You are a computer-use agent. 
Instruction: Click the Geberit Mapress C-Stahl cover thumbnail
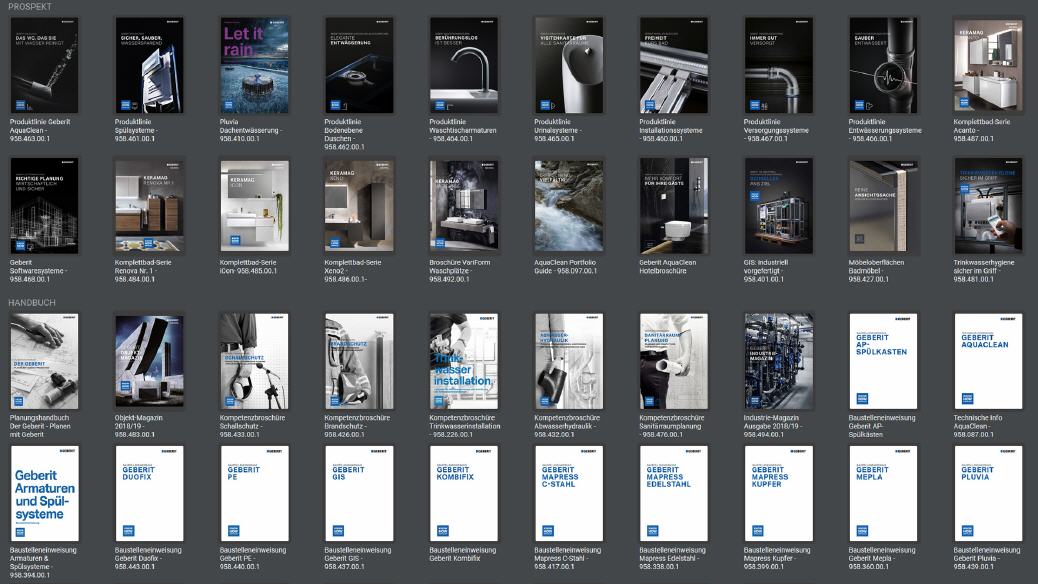pyautogui.click(x=569, y=494)
